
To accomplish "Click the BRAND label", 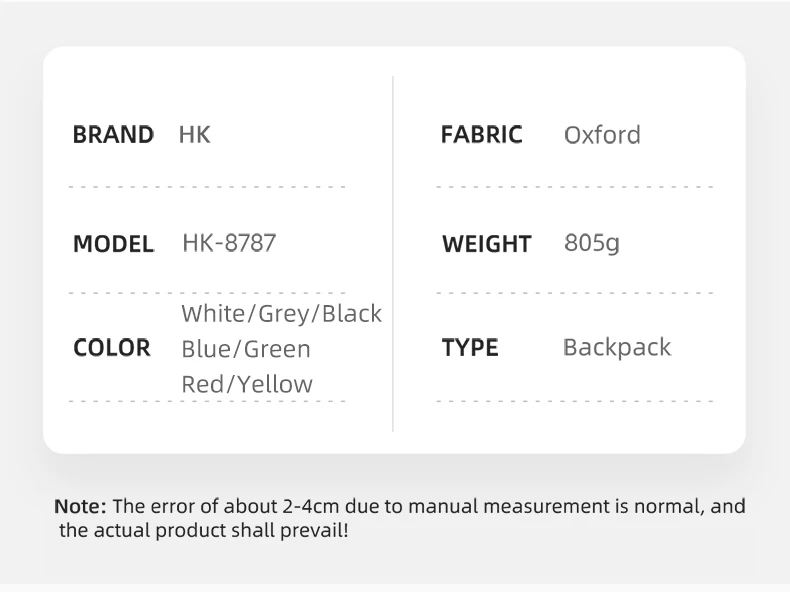I will point(113,135).
